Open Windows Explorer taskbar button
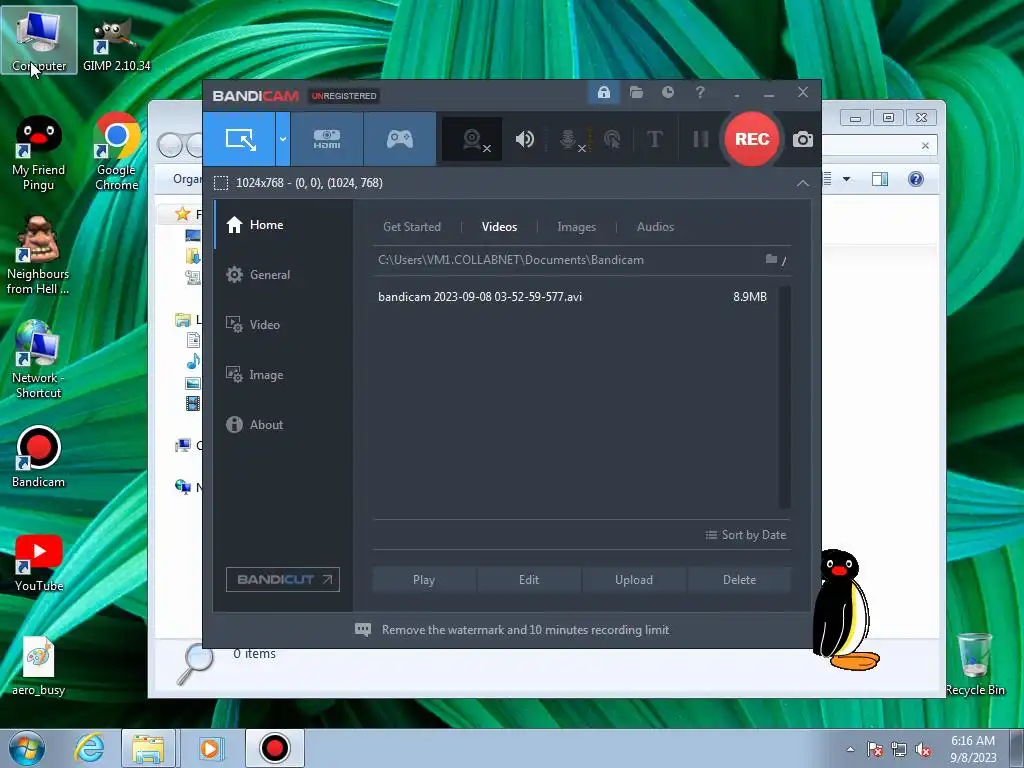This screenshot has width=1024, height=768. pos(148,748)
